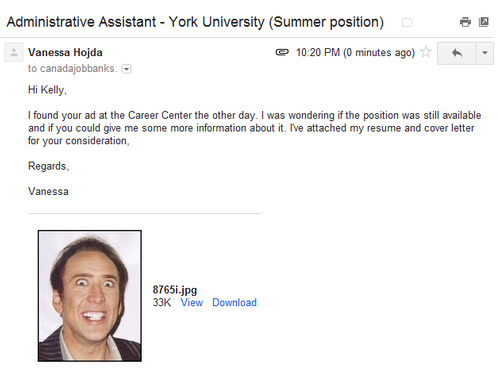Click the Regards closing line

48,166
